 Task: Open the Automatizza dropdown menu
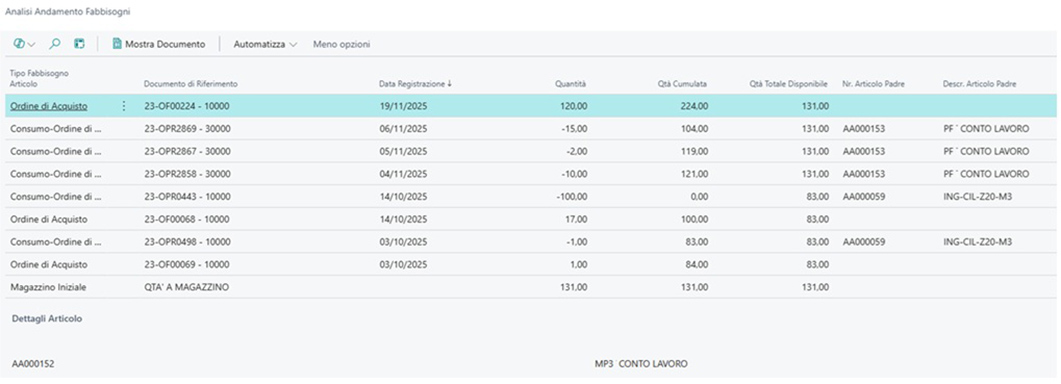click(265, 44)
